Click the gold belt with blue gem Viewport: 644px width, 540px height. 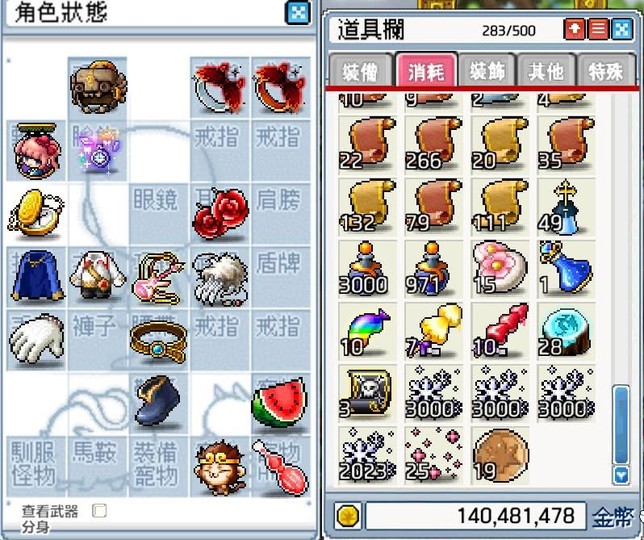coord(159,342)
